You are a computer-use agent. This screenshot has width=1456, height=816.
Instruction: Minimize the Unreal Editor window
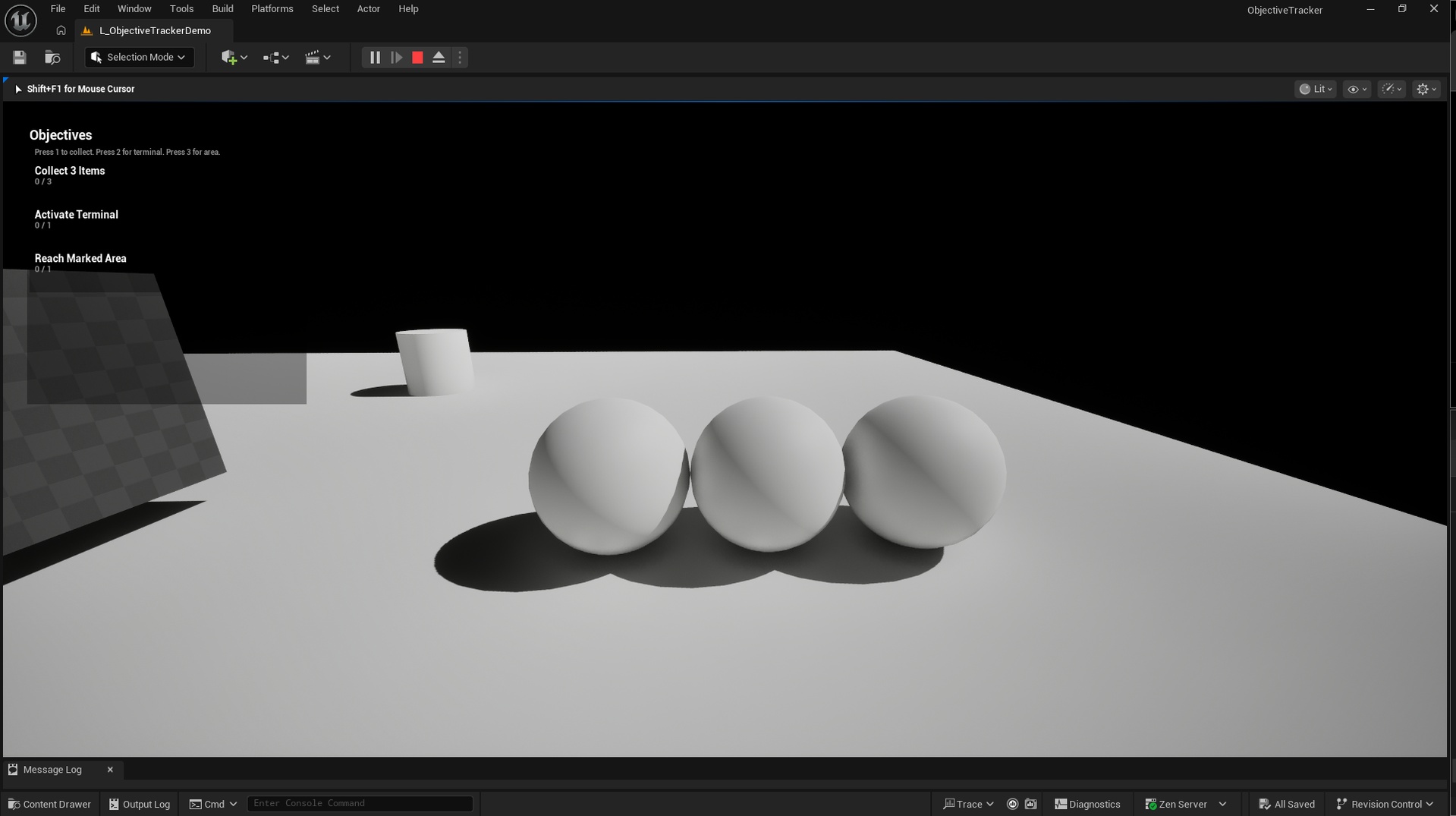pos(1370,9)
